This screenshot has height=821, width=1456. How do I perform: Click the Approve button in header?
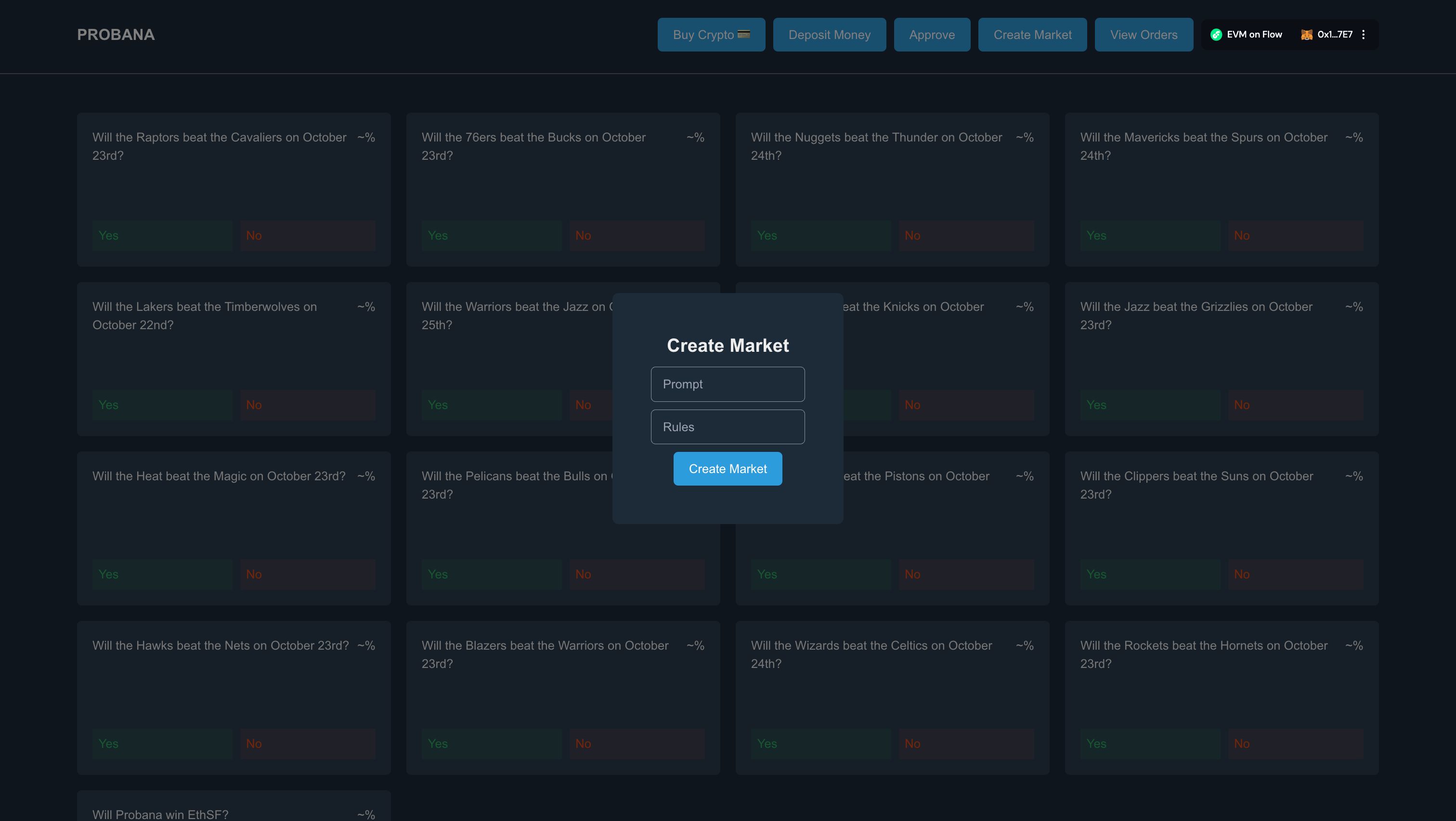pos(932,35)
